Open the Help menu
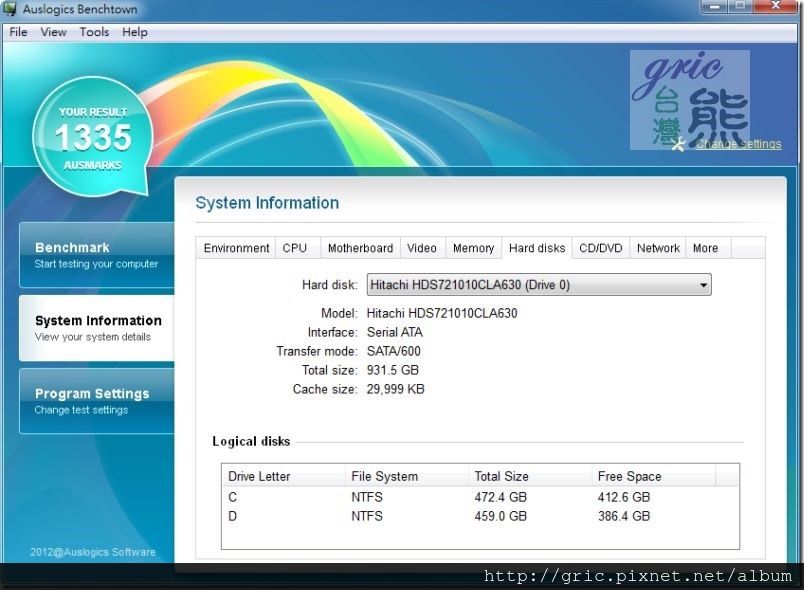This screenshot has height=590, width=804. [x=134, y=32]
